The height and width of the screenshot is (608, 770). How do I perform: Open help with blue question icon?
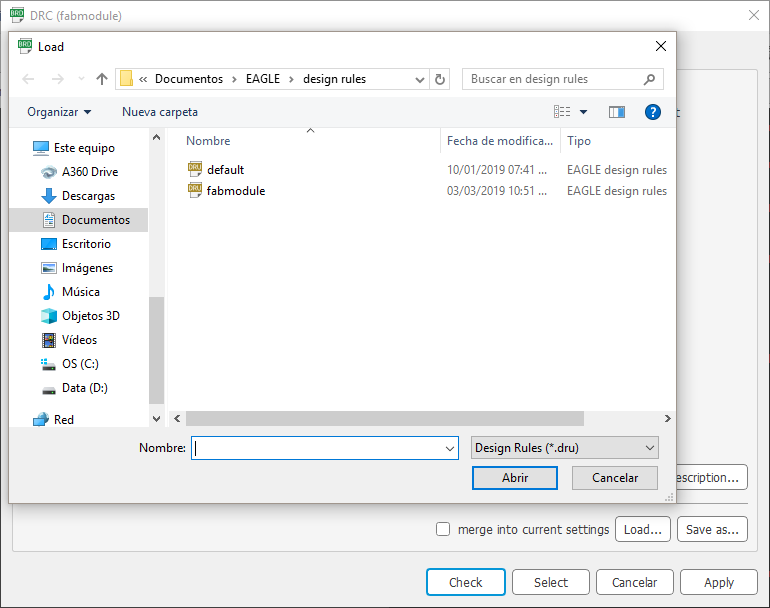pos(653,112)
